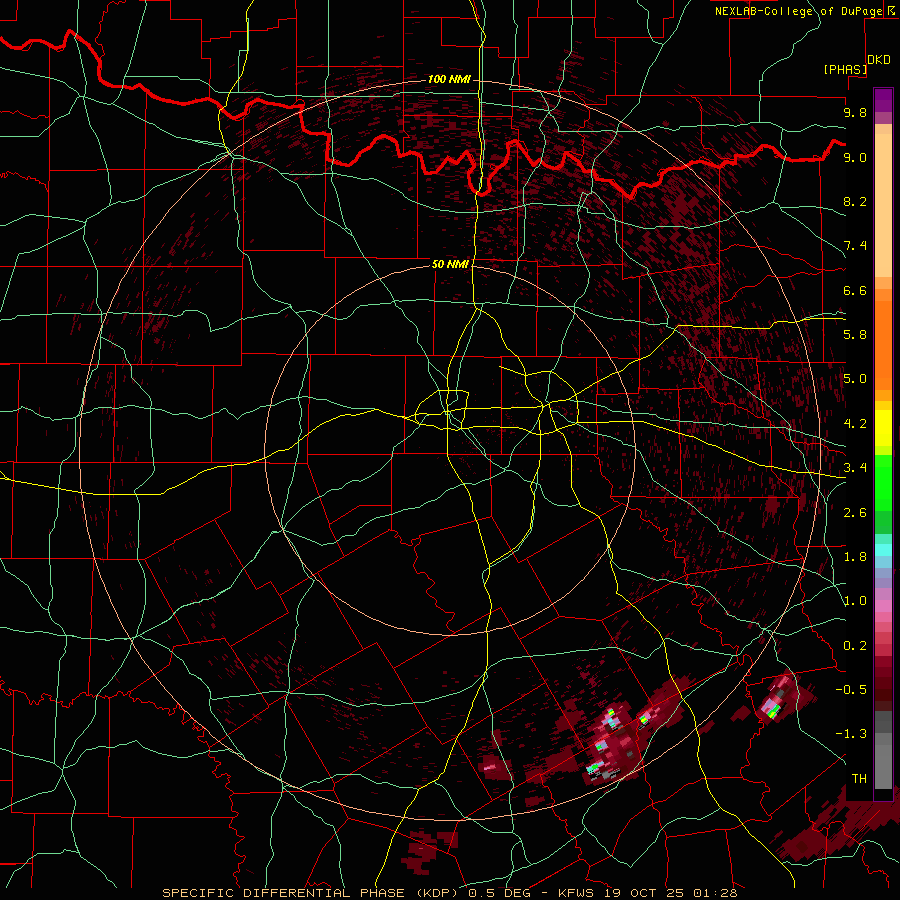
Task: Click the 50 NMI range ring label
Action: (450, 264)
